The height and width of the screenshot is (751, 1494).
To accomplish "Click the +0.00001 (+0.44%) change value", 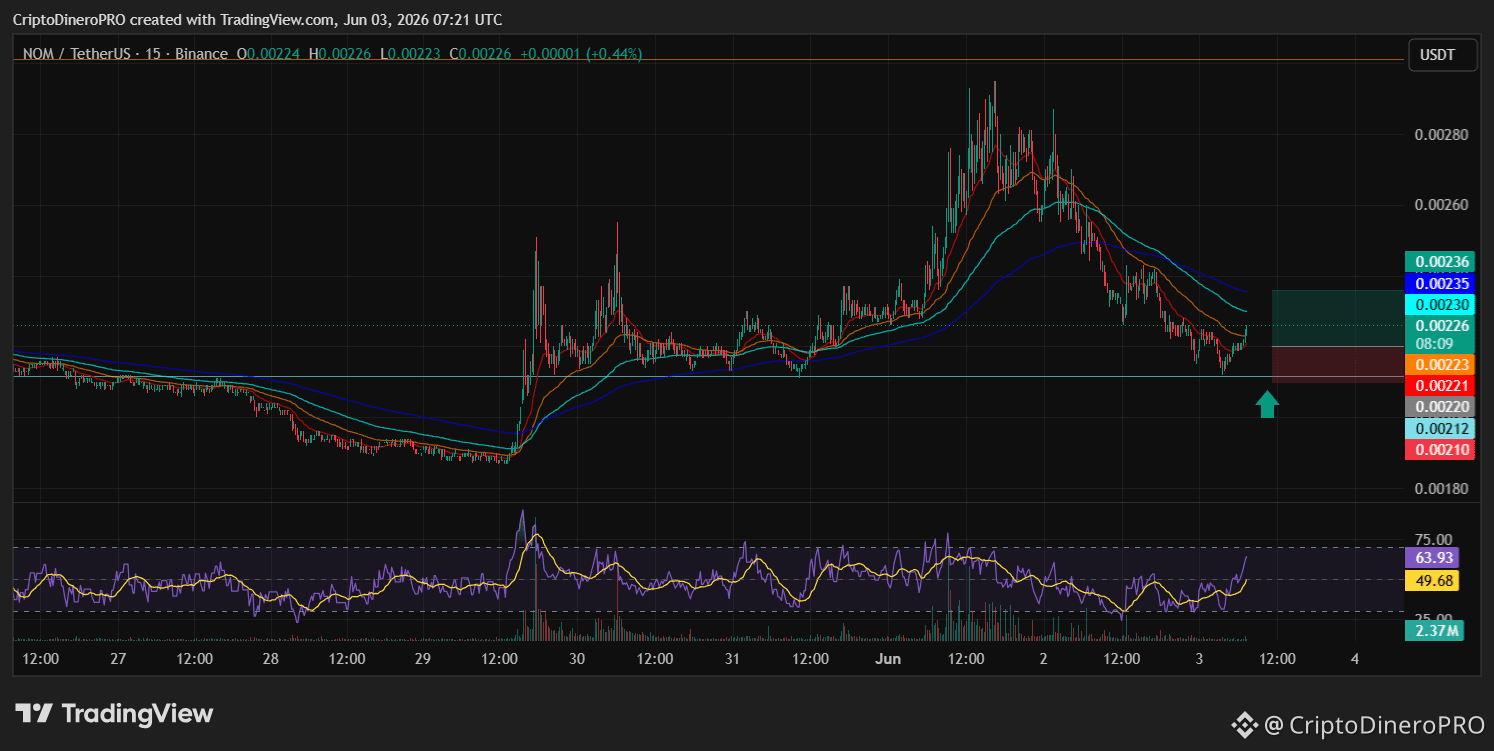I will (x=581, y=54).
